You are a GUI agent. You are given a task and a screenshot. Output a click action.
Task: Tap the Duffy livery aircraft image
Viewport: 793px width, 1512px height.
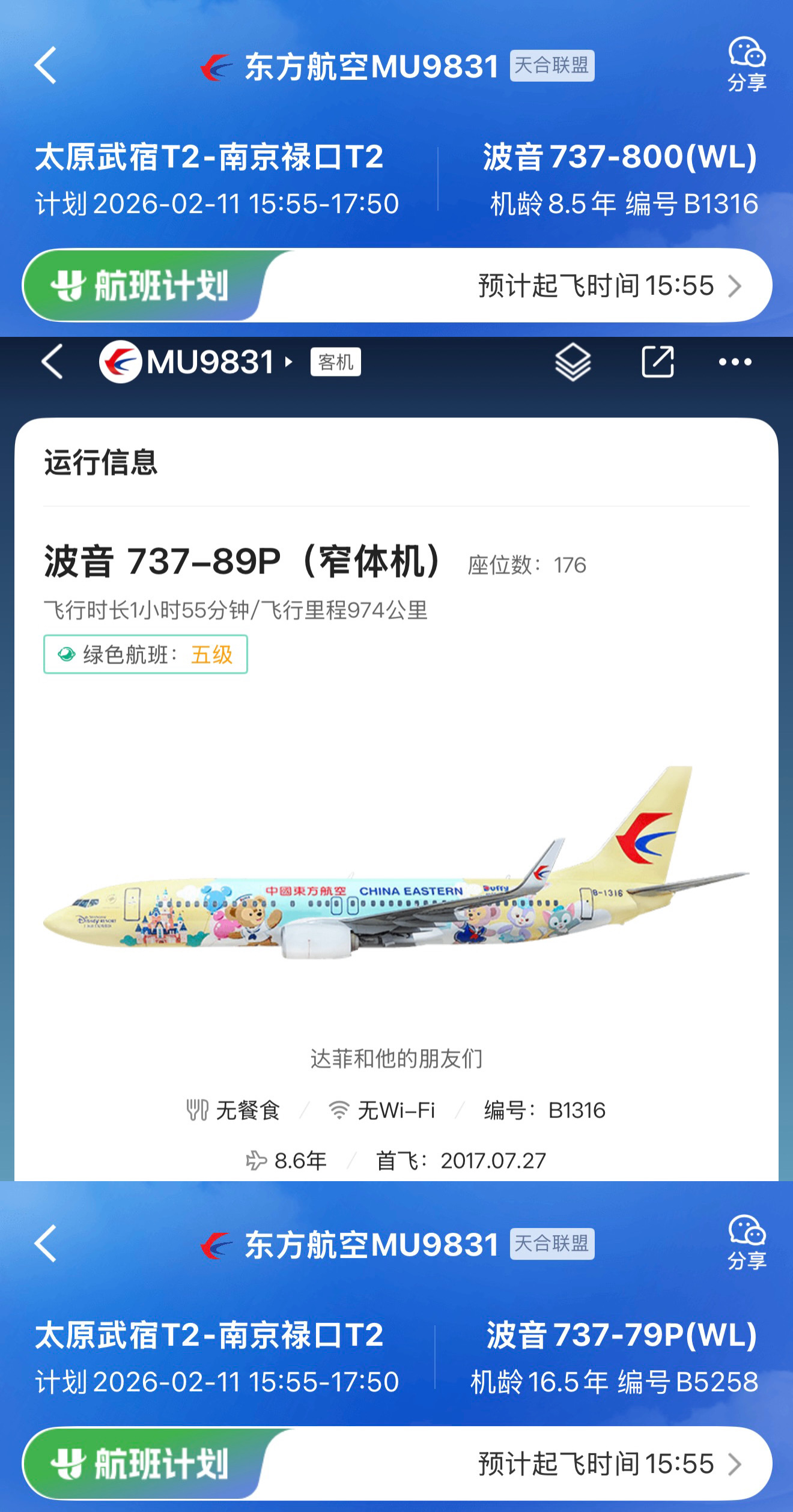click(x=396, y=862)
